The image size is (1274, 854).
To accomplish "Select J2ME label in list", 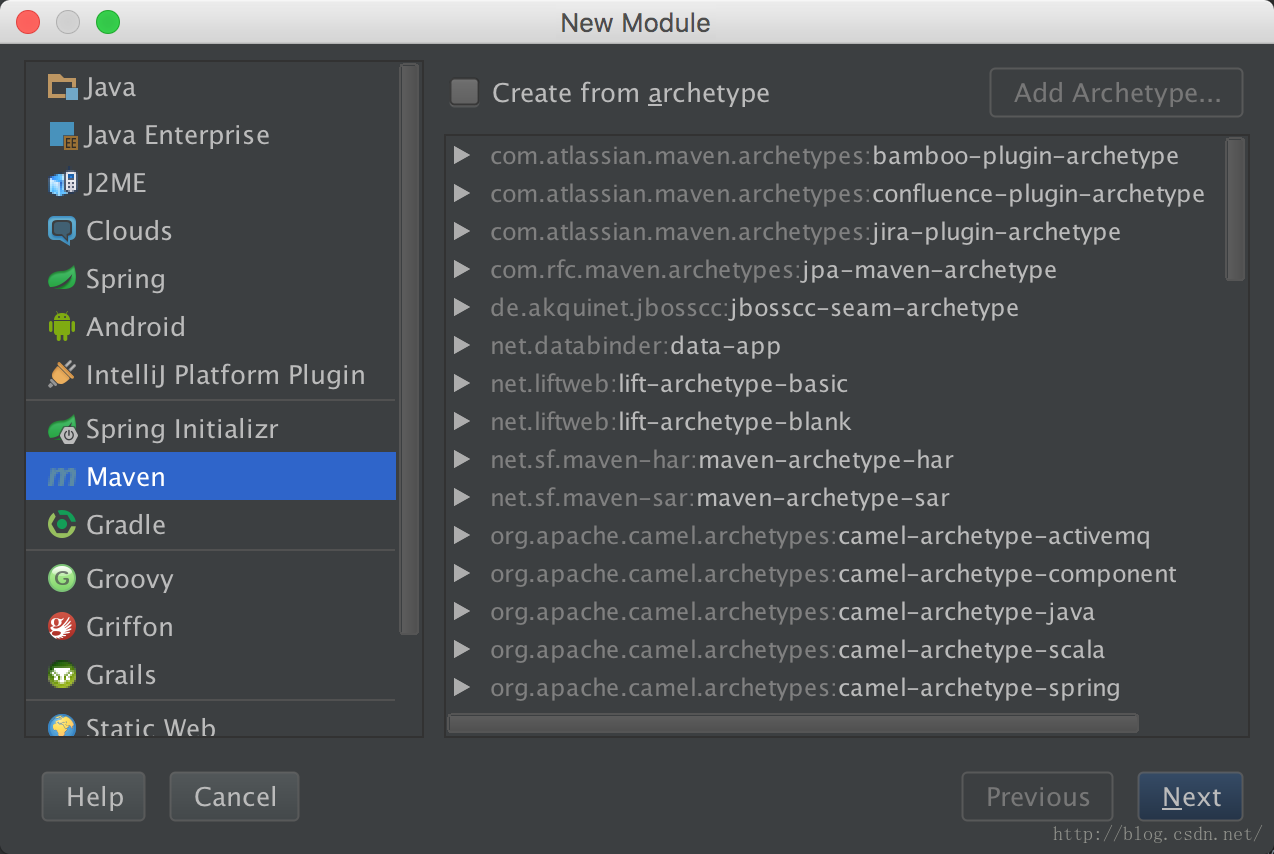I will 116,183.
